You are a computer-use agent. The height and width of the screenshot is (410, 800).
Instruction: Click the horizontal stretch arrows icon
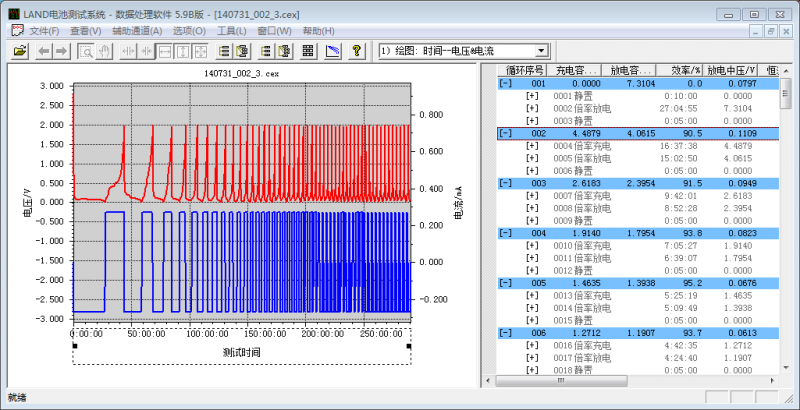tap(128, 51)
